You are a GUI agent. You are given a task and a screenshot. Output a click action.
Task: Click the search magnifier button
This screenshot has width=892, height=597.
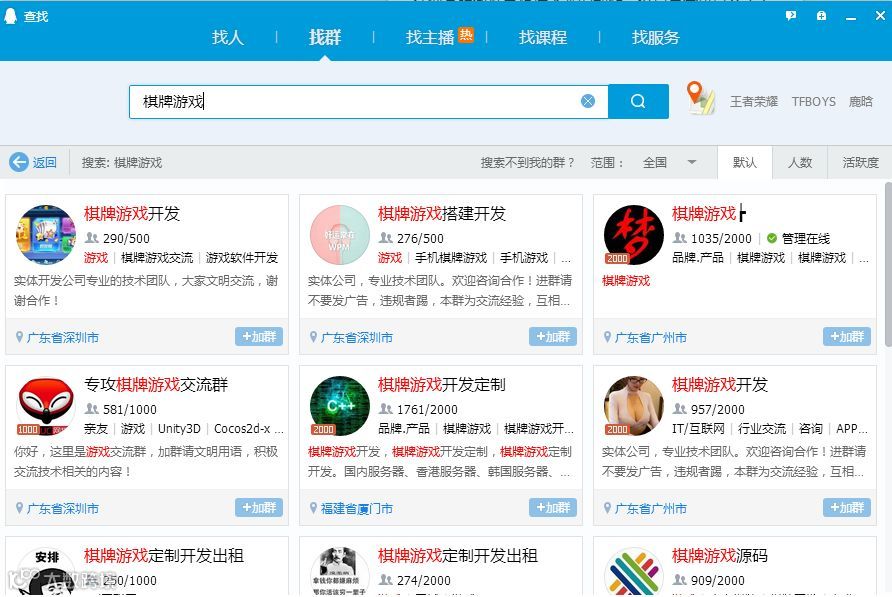pyautogui.click(x=638, y=101)
